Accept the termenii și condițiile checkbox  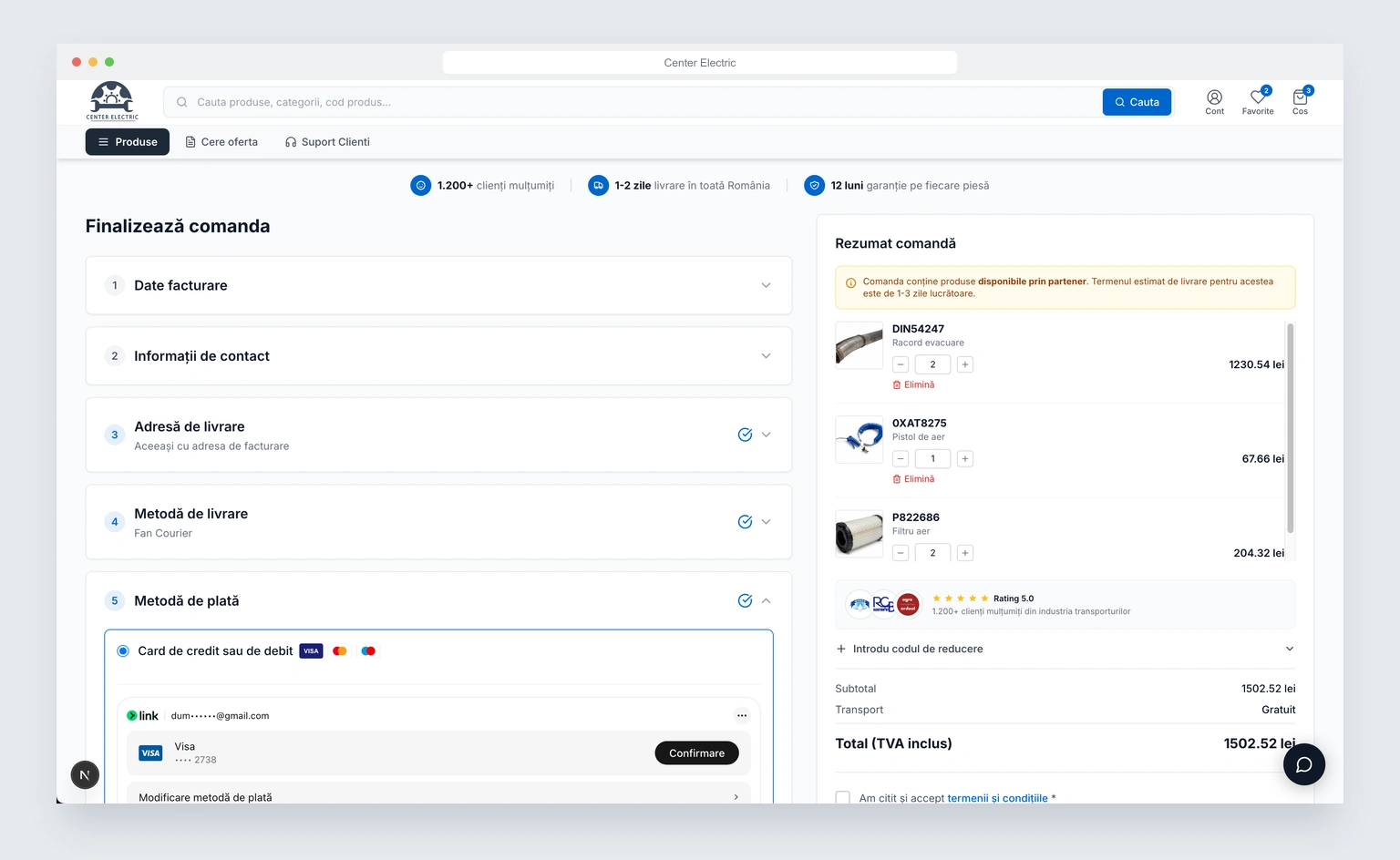(843, 798)
